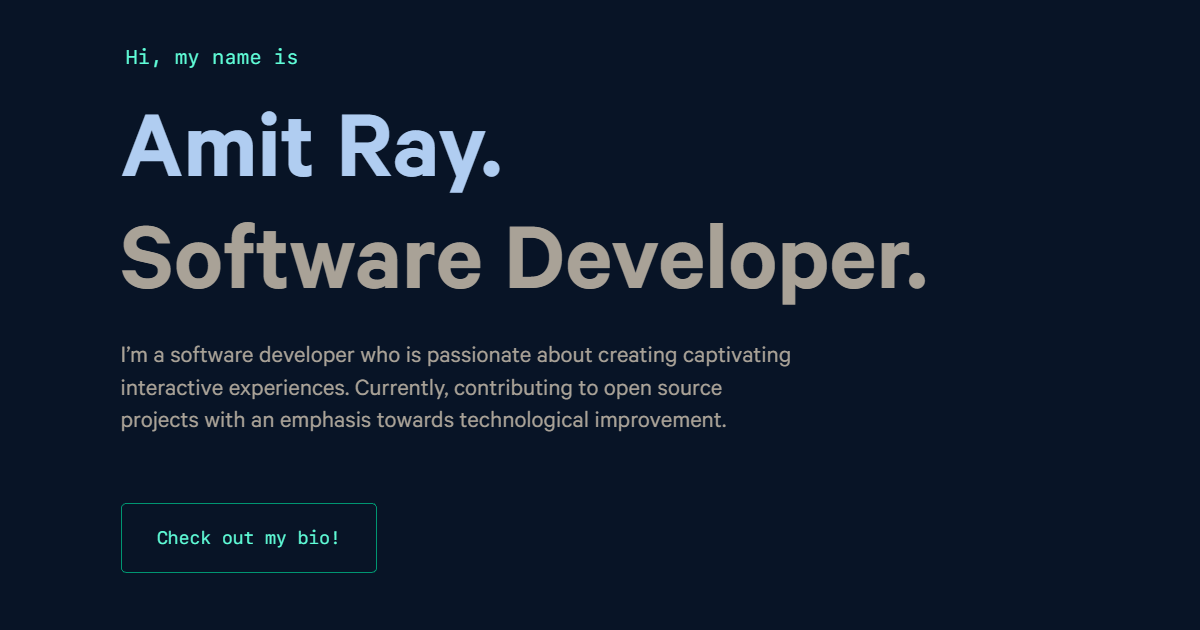The height and width of the screenshot is (630, 1200).
Task: Click the word "emphasis" in the paragraph
Action: pyautogui.click(x=325, y=420)
